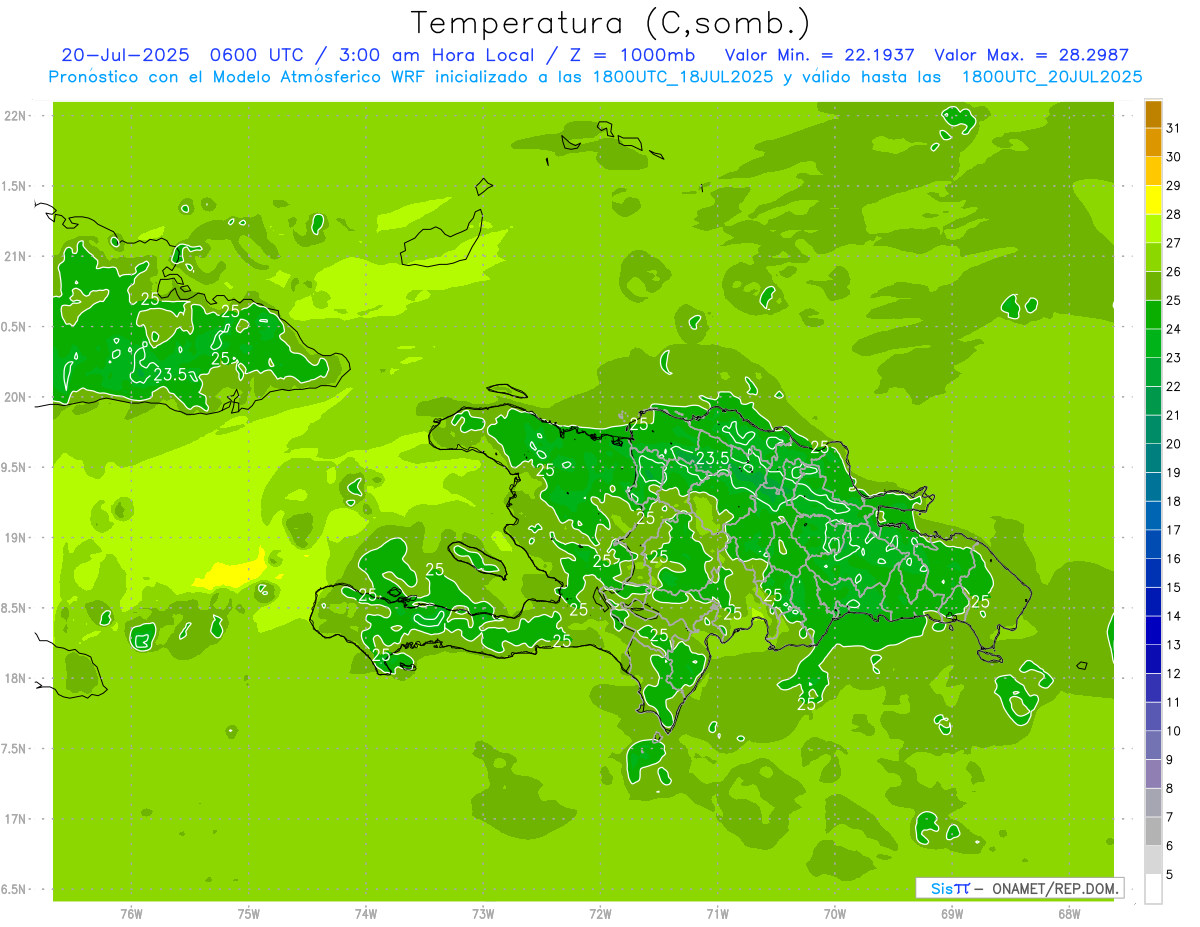This screenshot has height=927, width=1200.
Task: Click the "Valor Max. = 28.2987" text
Action: pos(1031,55)
